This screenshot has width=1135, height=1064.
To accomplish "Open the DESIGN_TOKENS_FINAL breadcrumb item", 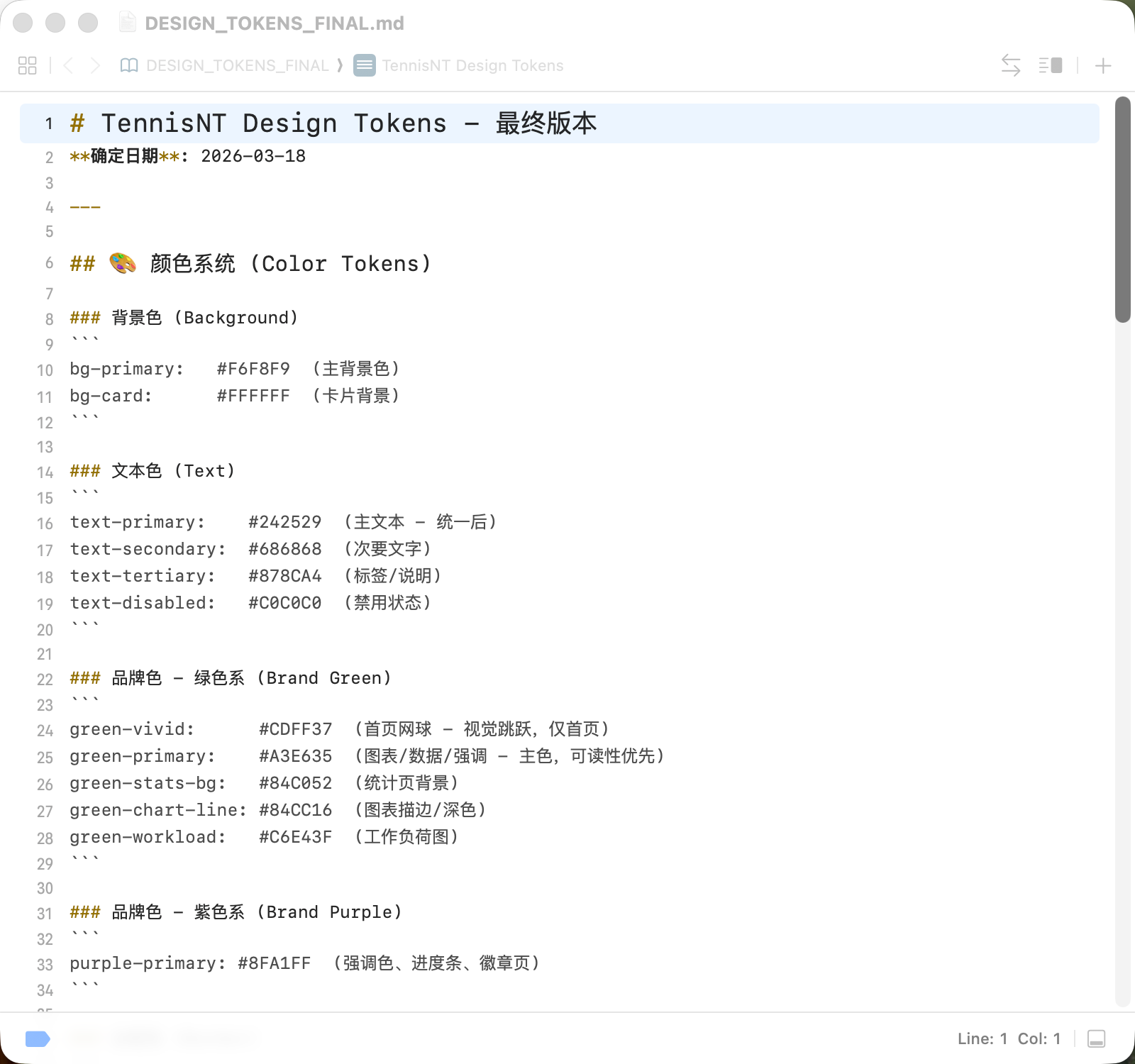I will [x=237, y=65].
